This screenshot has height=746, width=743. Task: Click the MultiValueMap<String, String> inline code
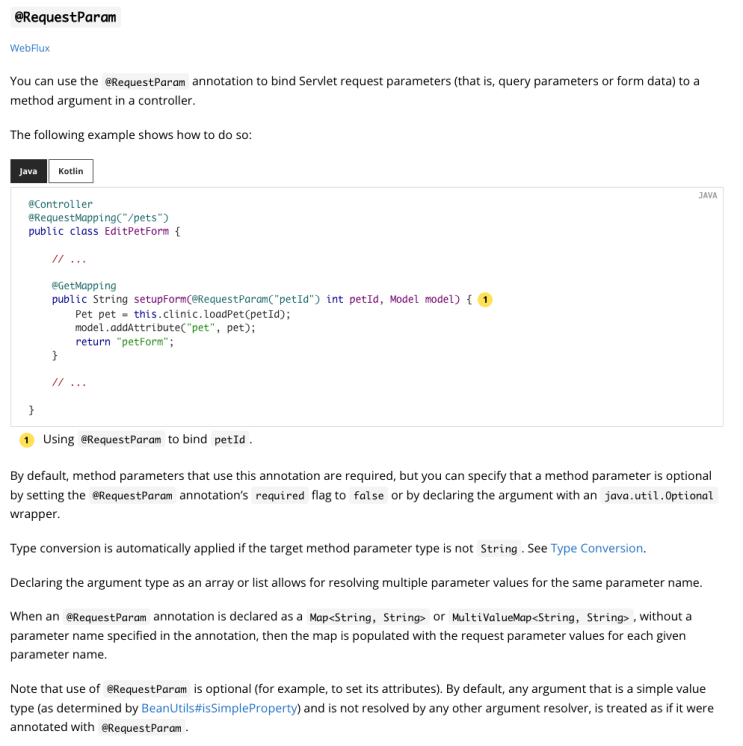541,617
